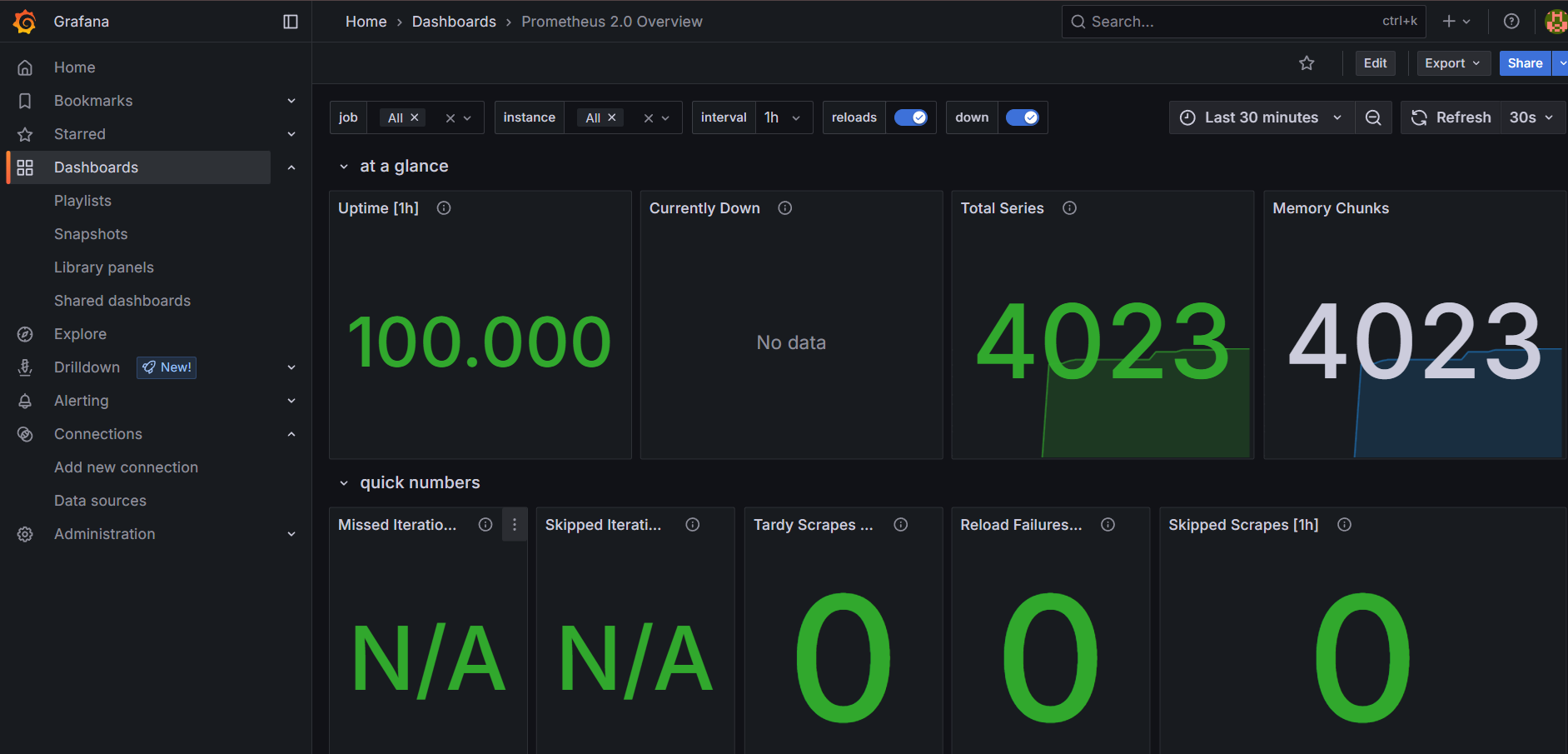Open the job variable dropdown
The width and height of the screenshot is (1568, 754).
(x=468, y=118)
